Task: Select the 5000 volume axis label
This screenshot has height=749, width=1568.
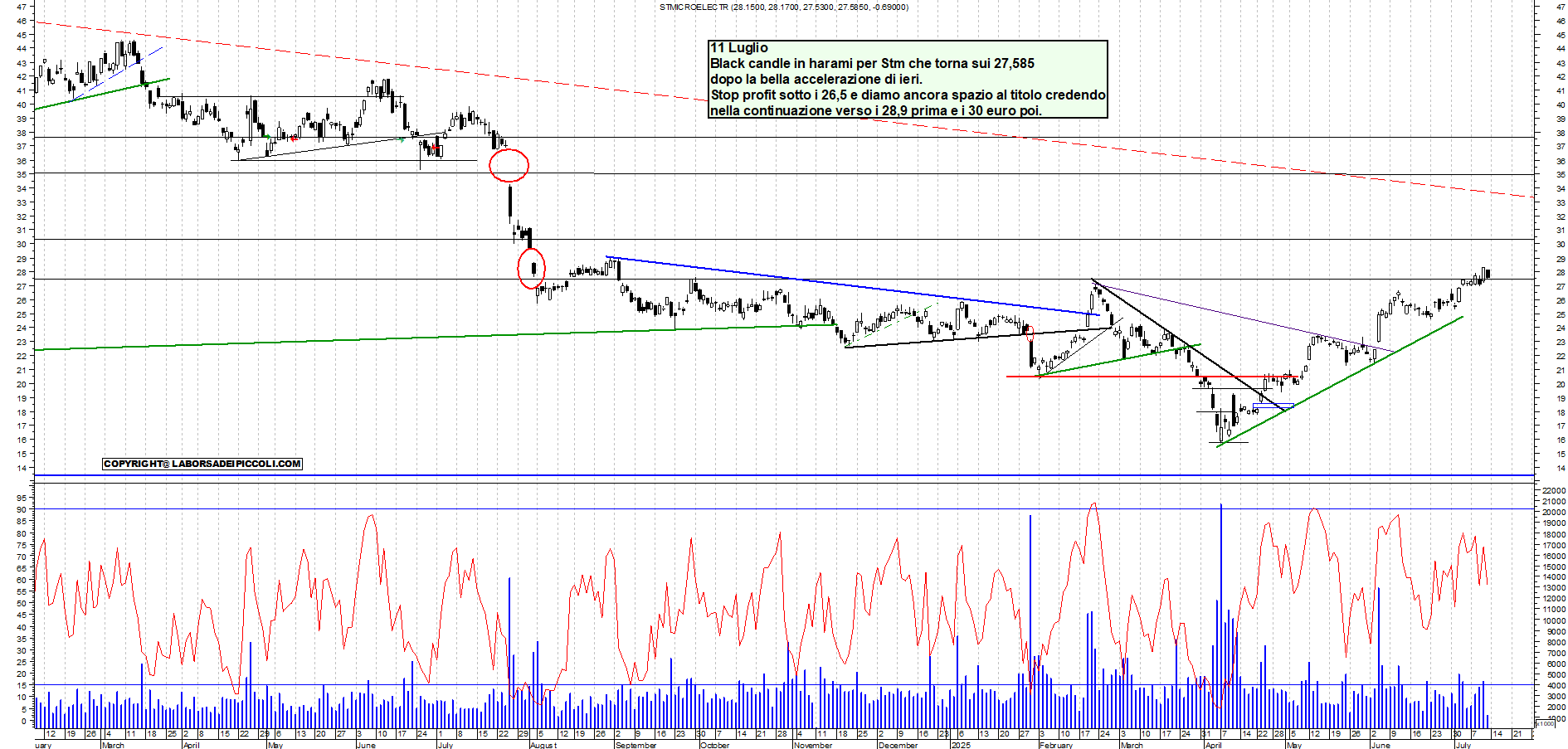Action: [x=1555, y=674]
